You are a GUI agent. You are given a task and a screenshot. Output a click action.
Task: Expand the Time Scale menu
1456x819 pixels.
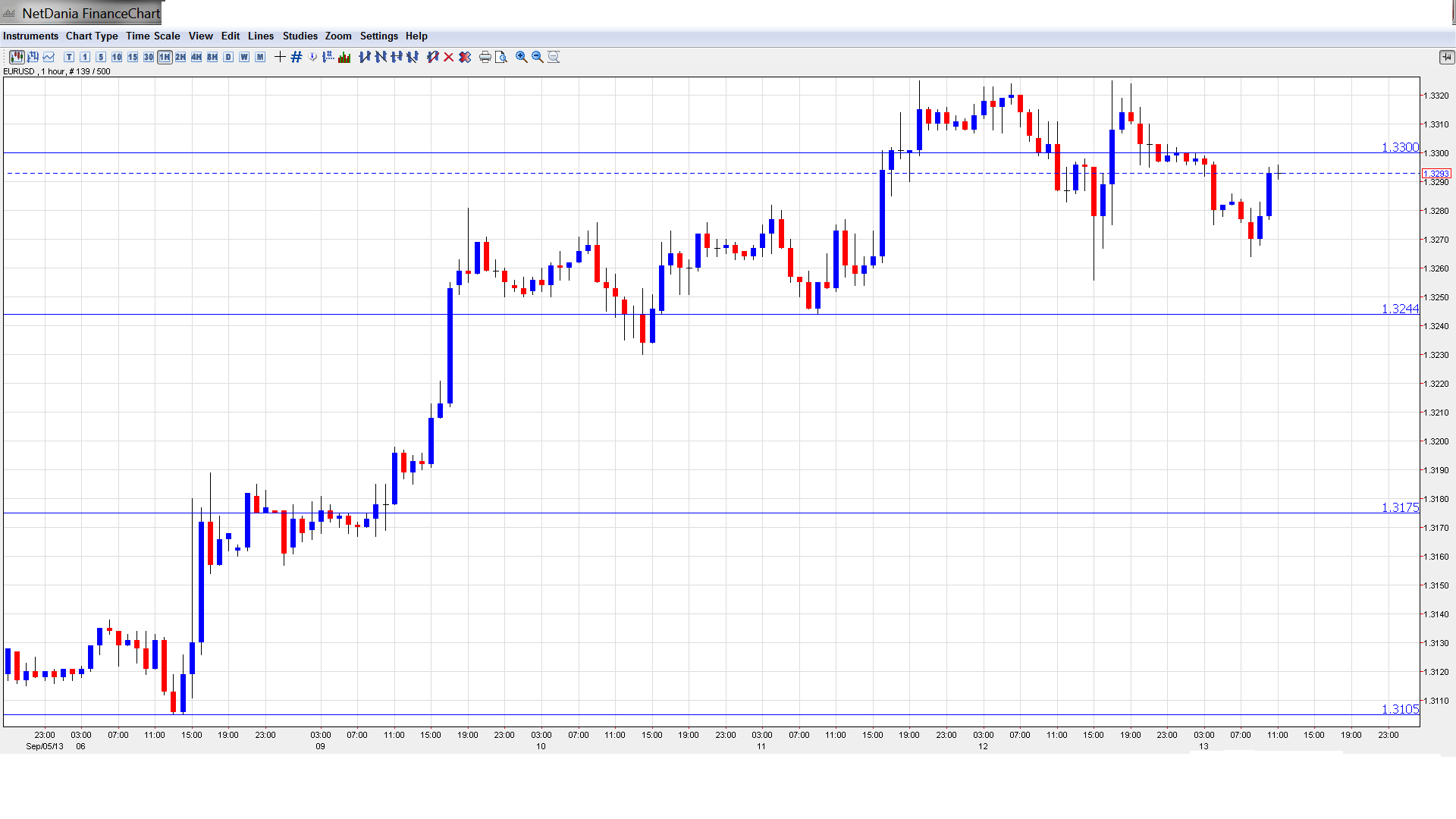click(x=152, y=36)
